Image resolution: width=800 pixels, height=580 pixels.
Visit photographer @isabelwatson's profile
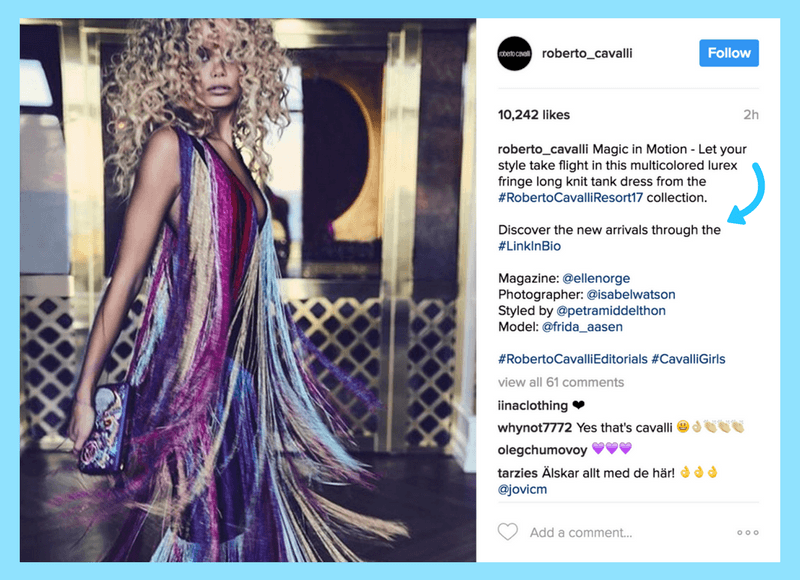[x=631, y=294]
